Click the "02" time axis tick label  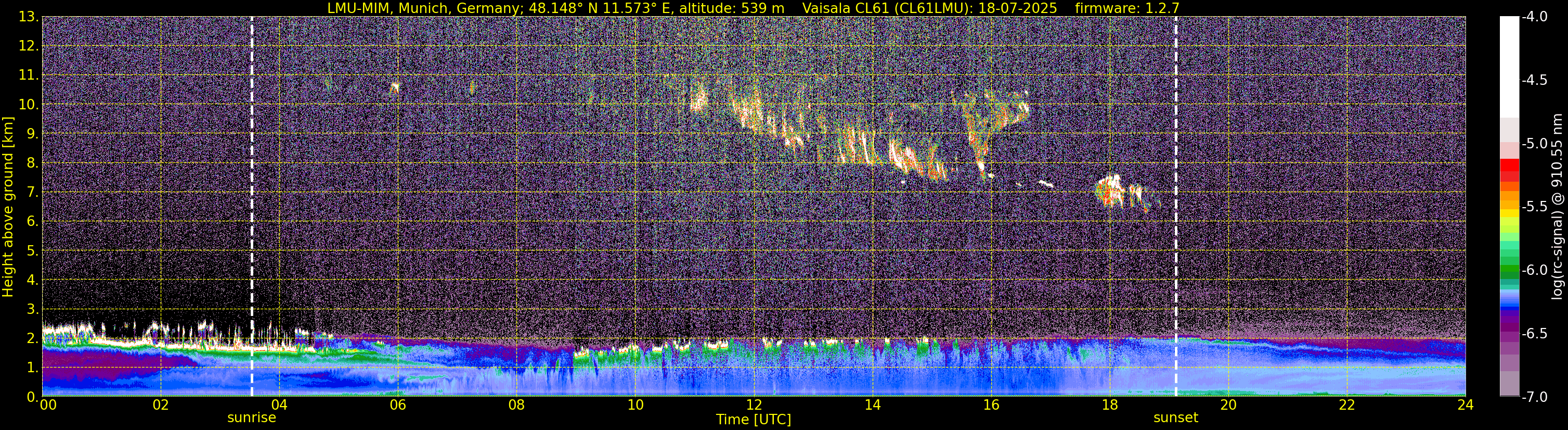pyautogui.click(x=161, y=405)
